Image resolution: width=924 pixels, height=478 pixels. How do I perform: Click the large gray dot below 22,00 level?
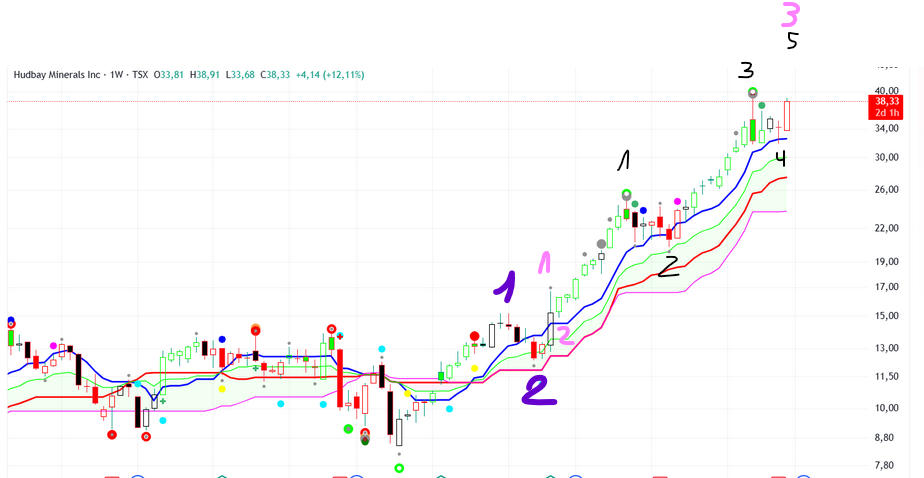(x=601, y=244)
